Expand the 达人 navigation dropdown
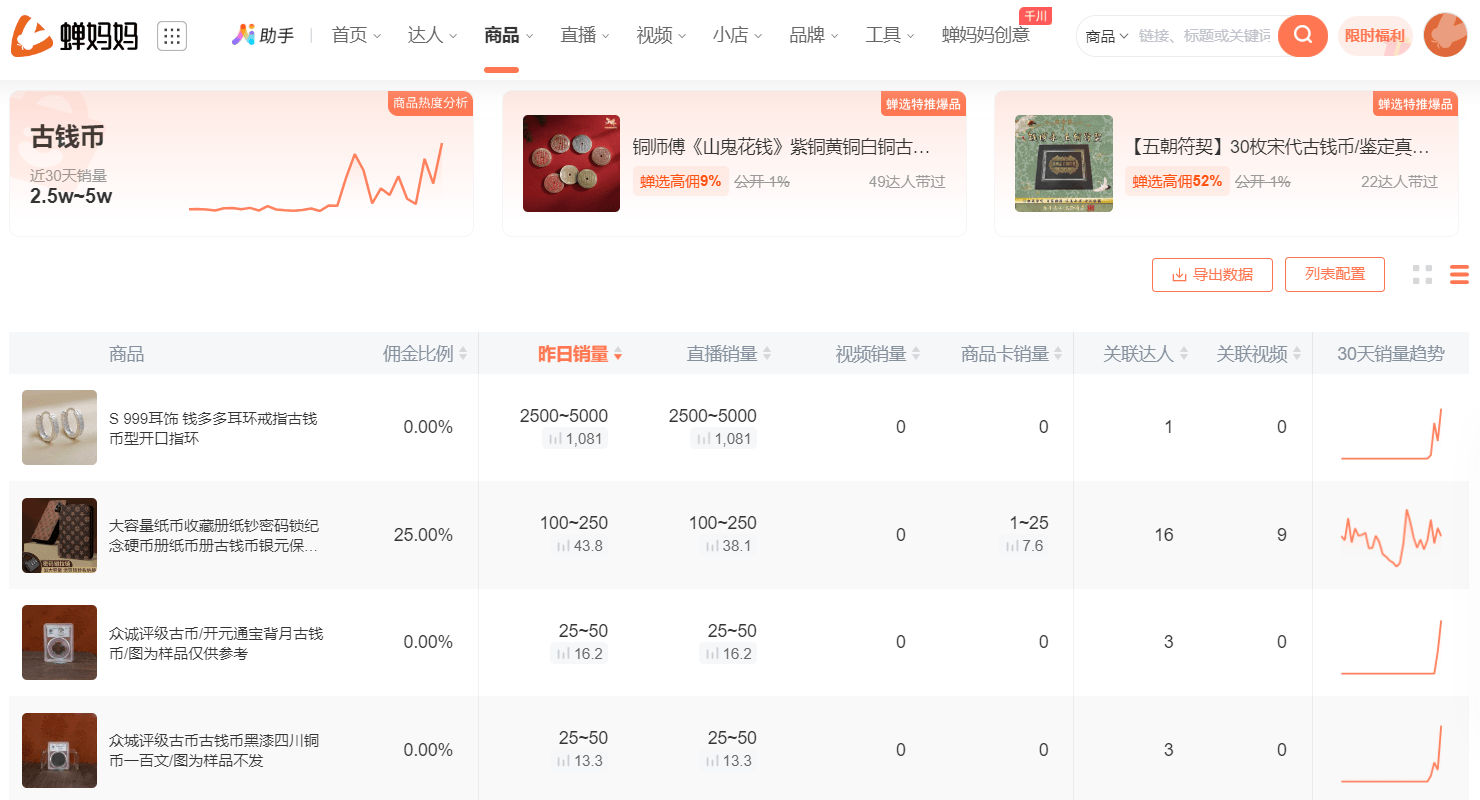 pyautogui.click(x=432, y=34)
